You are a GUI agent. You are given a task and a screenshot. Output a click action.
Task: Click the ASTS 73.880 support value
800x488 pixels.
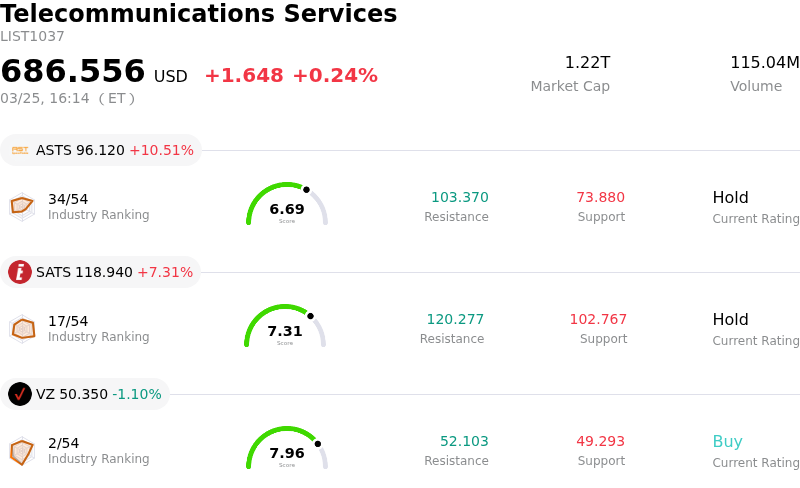pyautogui.click(x=600, y=198)
